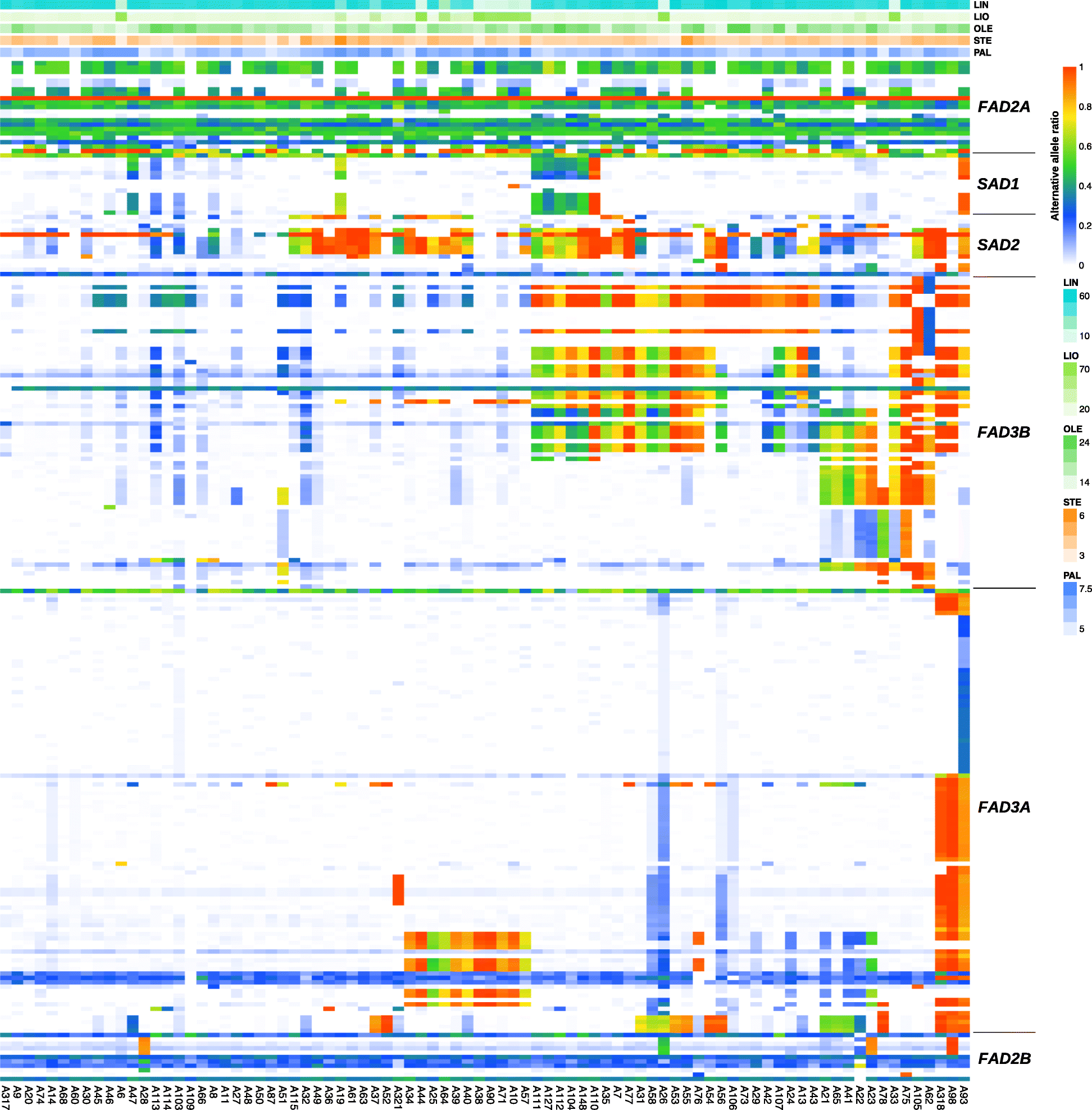
Task: Click the OLE annotation row label beside top track
Action: (x=983, y=29)
